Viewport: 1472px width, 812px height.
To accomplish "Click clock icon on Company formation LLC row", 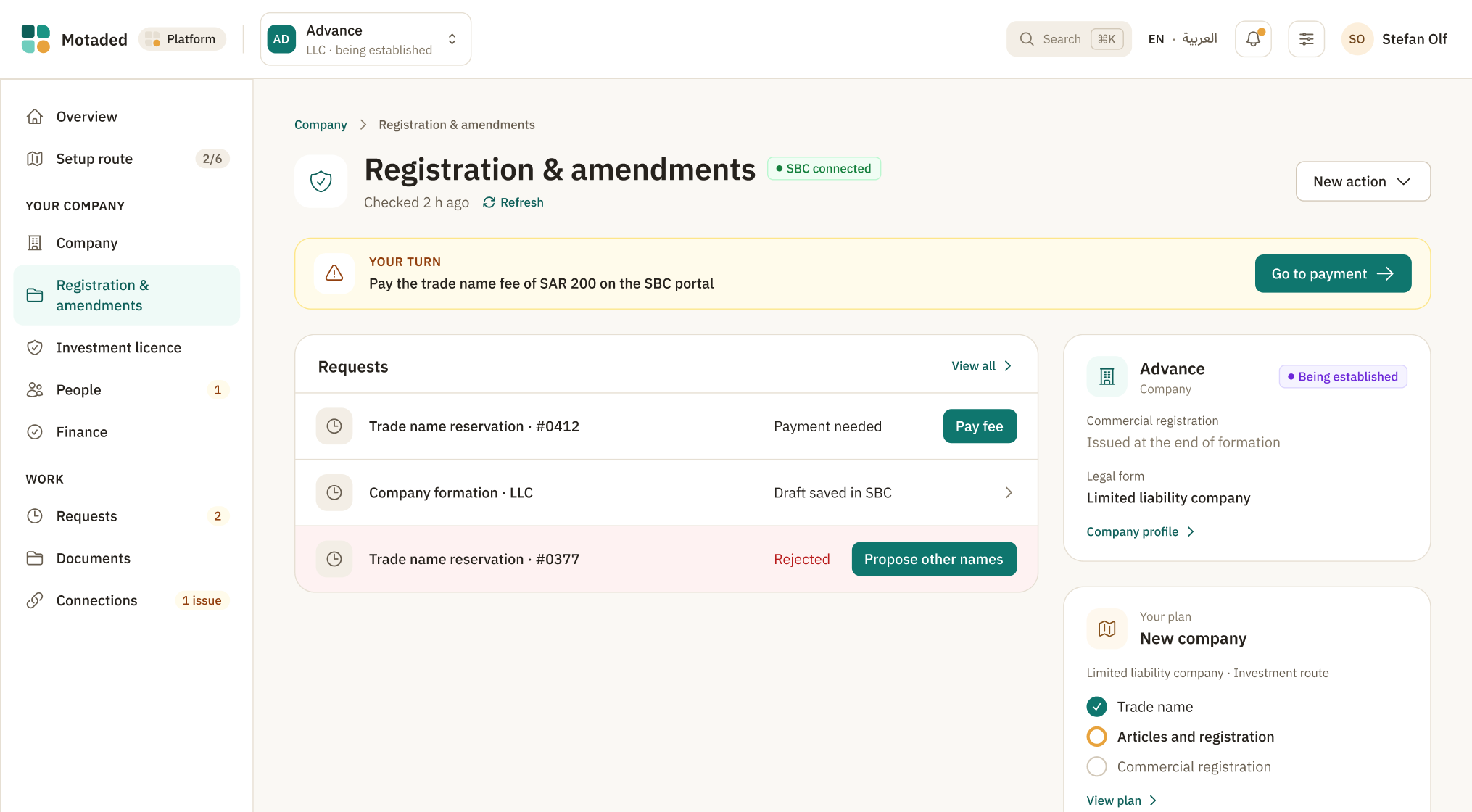I will 334,493.
